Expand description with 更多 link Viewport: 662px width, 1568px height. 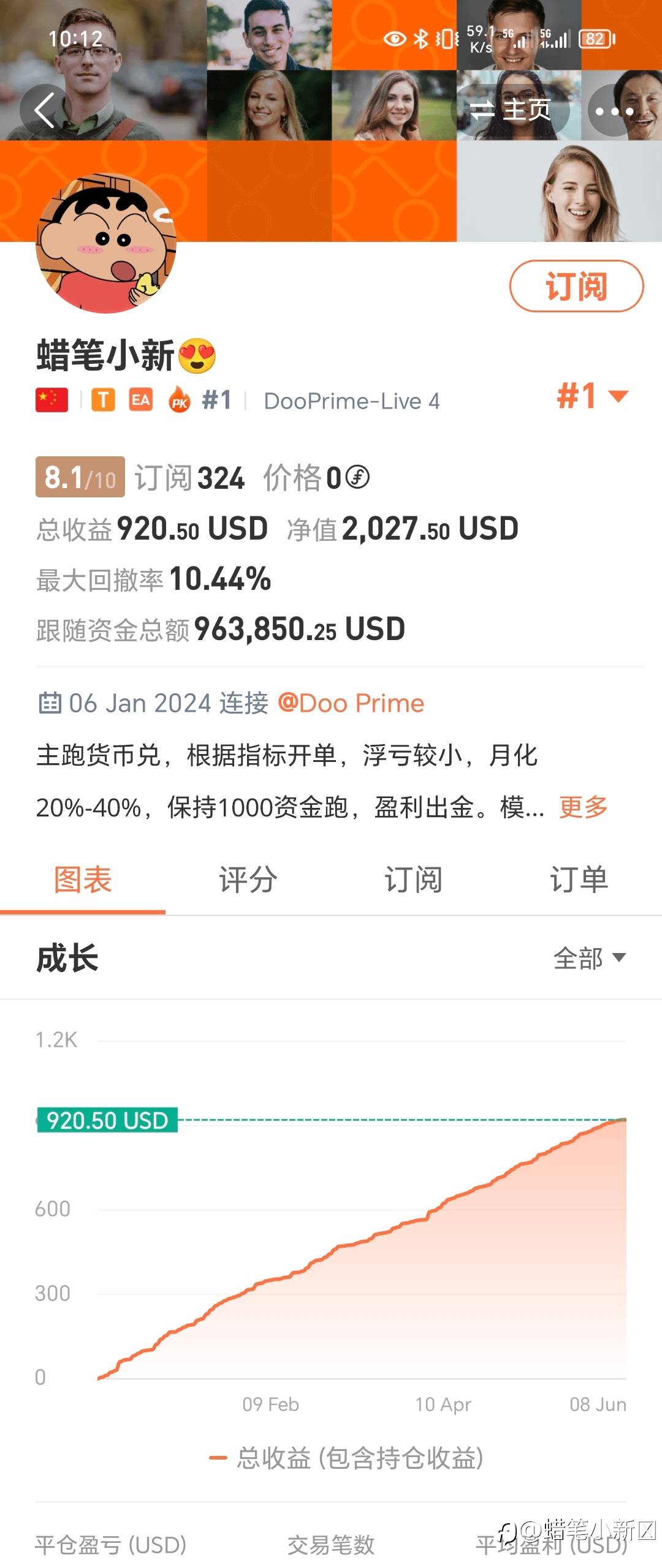point(583,807)
